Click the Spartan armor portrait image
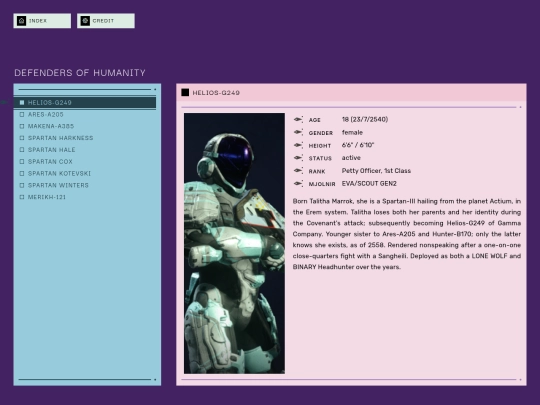This screenshot has width=540, height=405. point(234,243)
